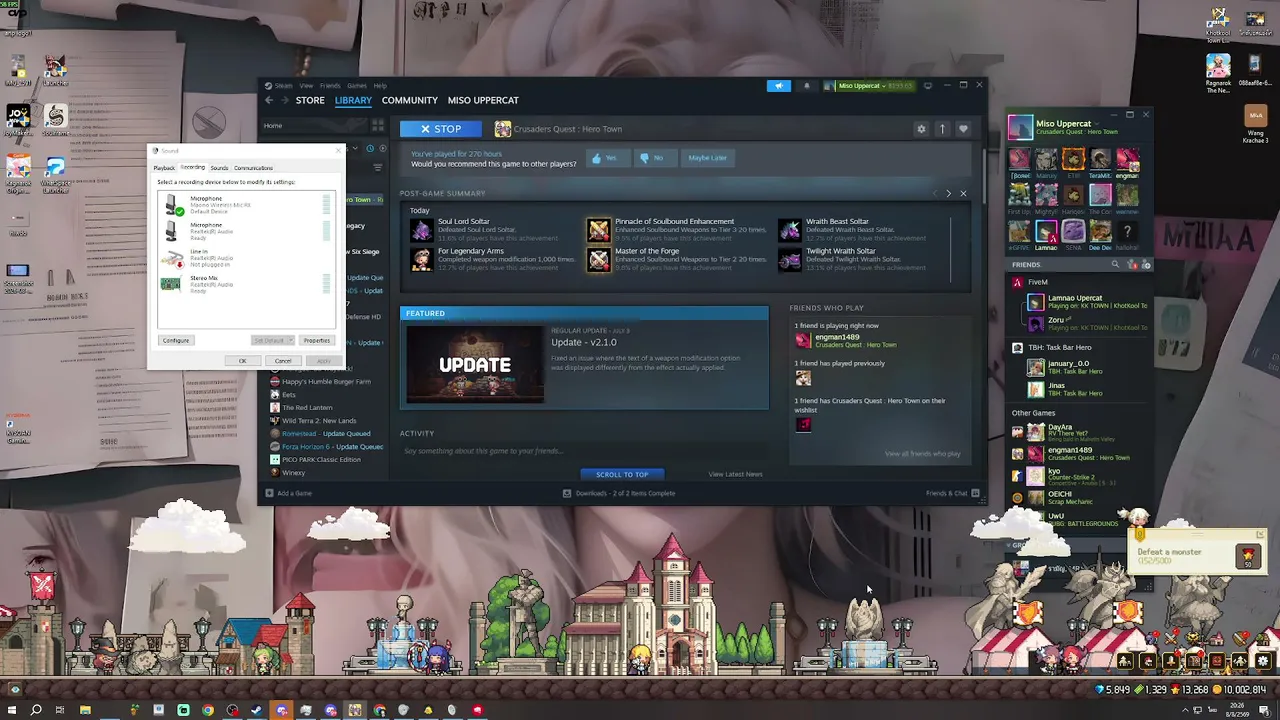The image size is (1280, 720).
Task: Open the COMMUNITY tab
Action: tap(409, 100)
